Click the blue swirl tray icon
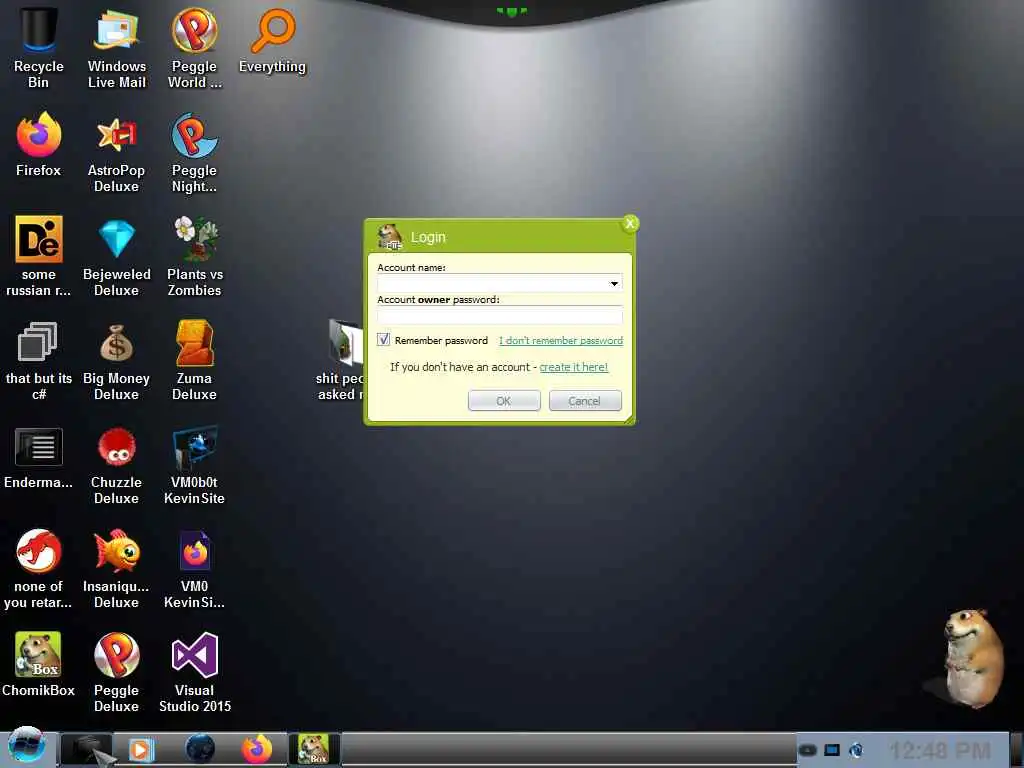Screen dimensions: 1024x768 pyautogui.click(x=856, y=750)
